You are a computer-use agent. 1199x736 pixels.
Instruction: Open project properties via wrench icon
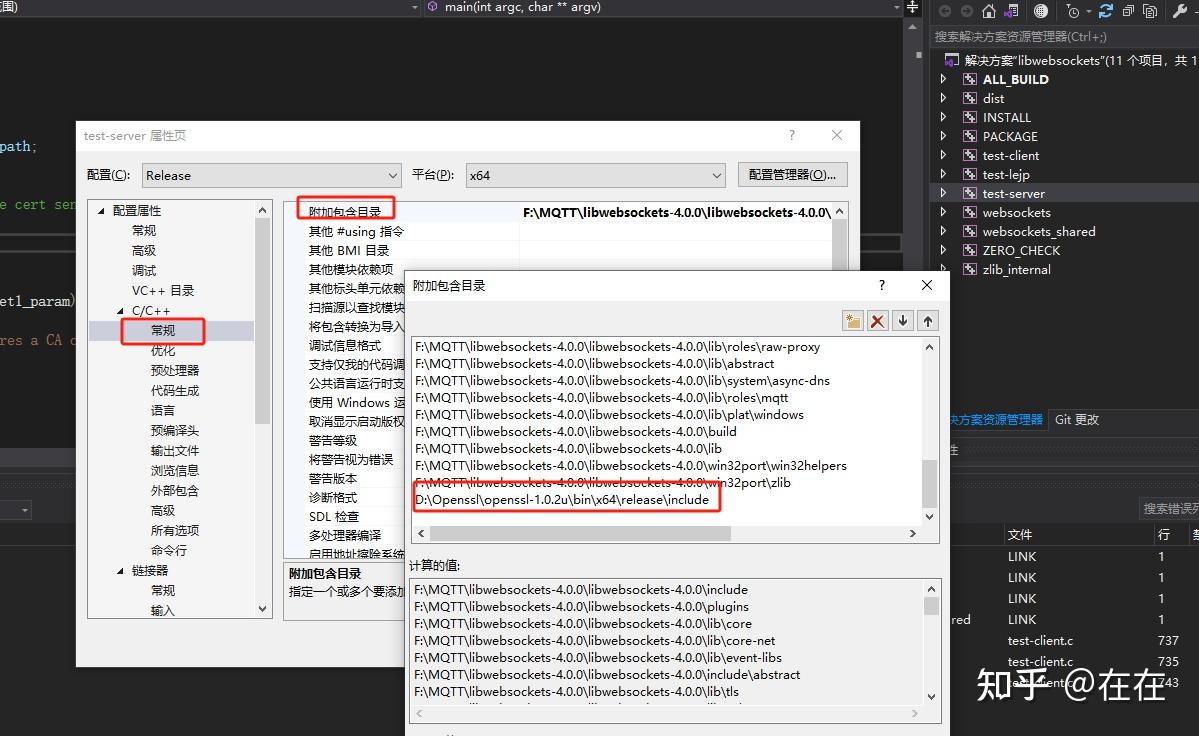(x=1179, y=10)
